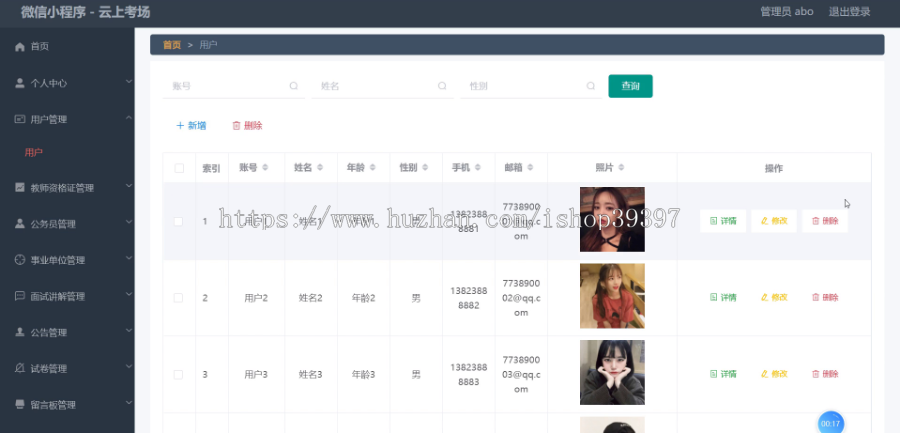Viewport: 900px width, 433px height.
Task: Sort by 照片 column arrows
Action: pos(622,168)
